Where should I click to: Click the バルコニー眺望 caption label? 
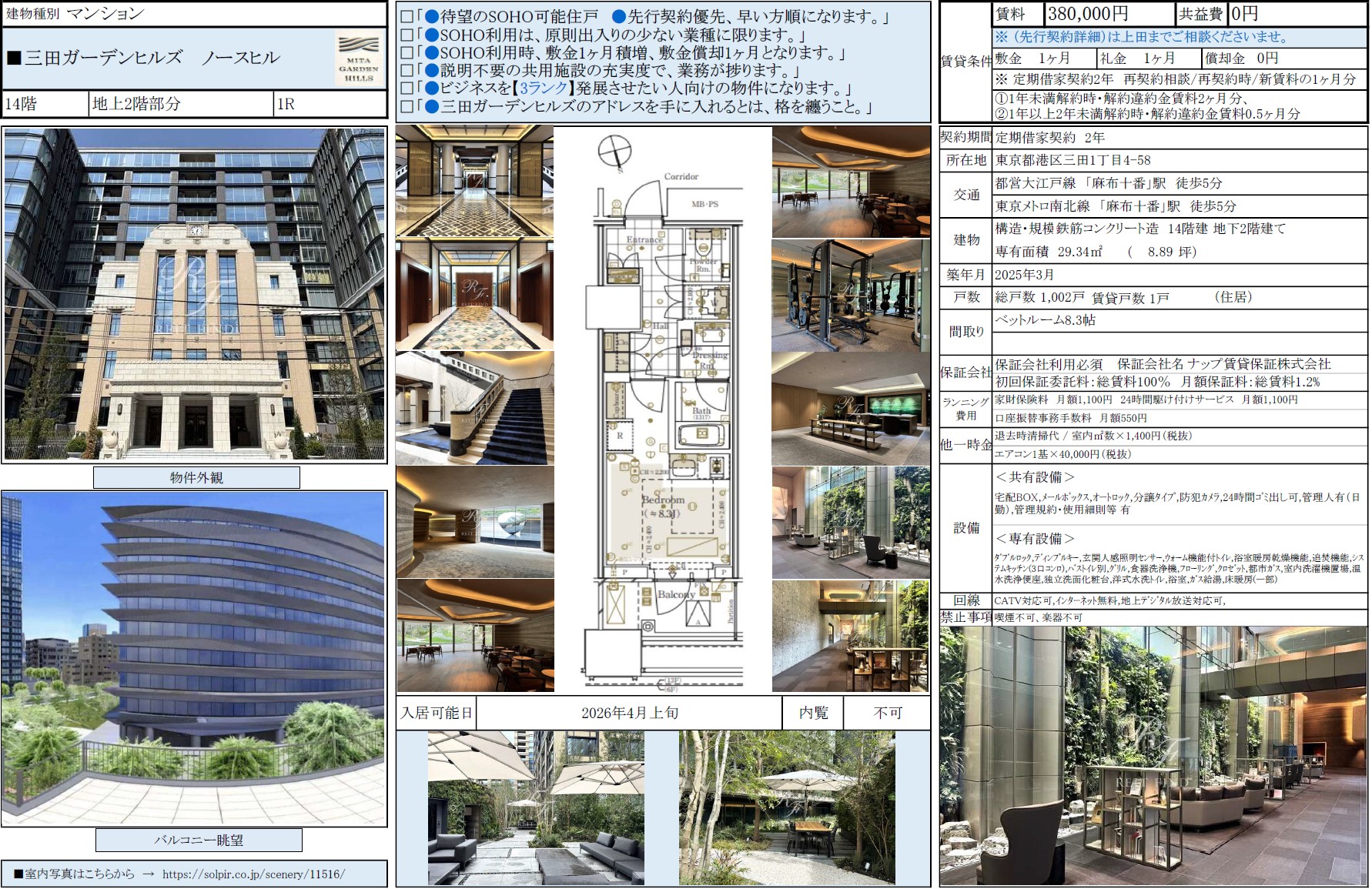(199, 841)
